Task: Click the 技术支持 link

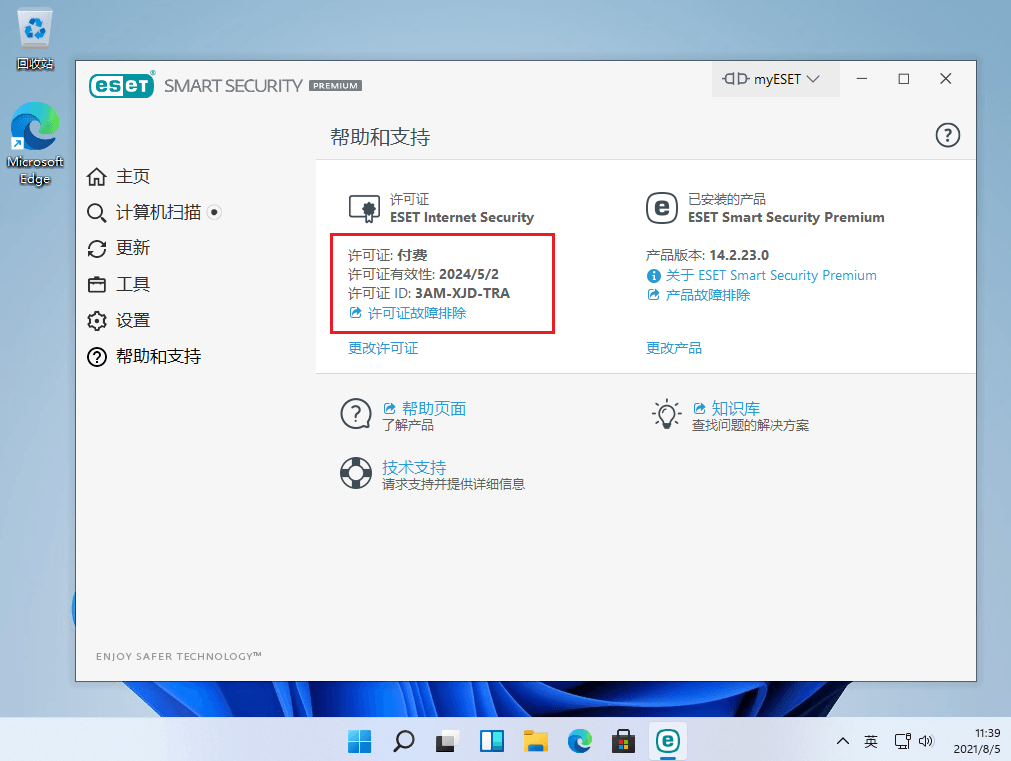Action: click(414, 467)
